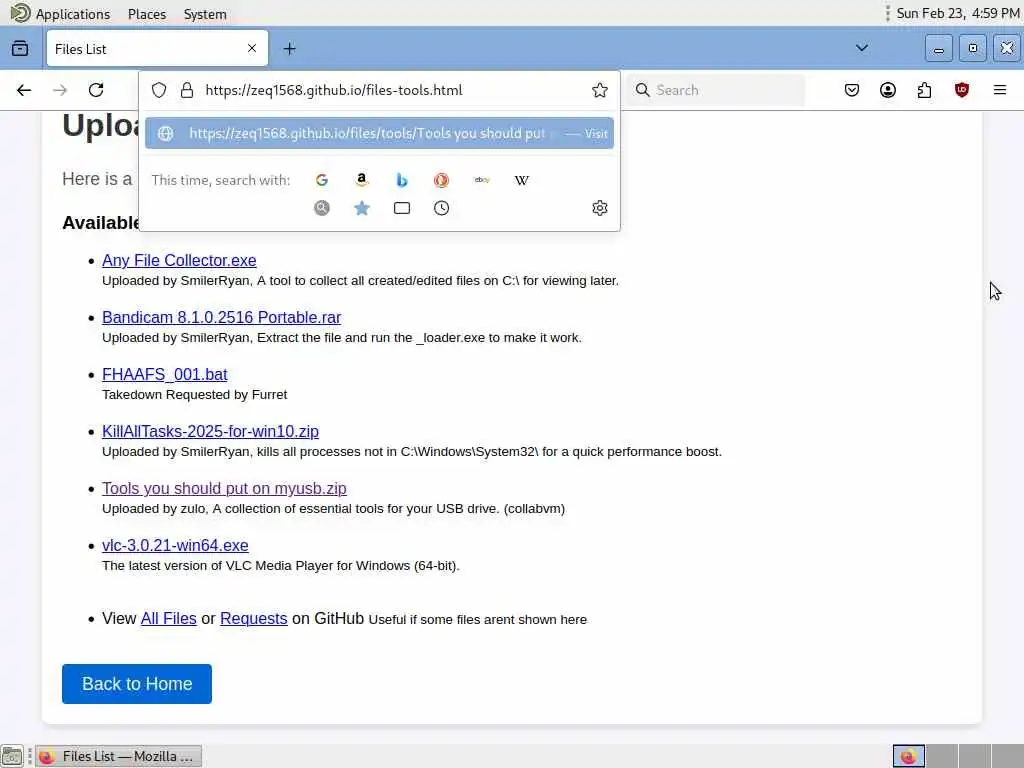The width and height of the screenshot is (1024, 768).
Task: Open the uBlock Origin extension icon
Action: (x=961, y=90)
